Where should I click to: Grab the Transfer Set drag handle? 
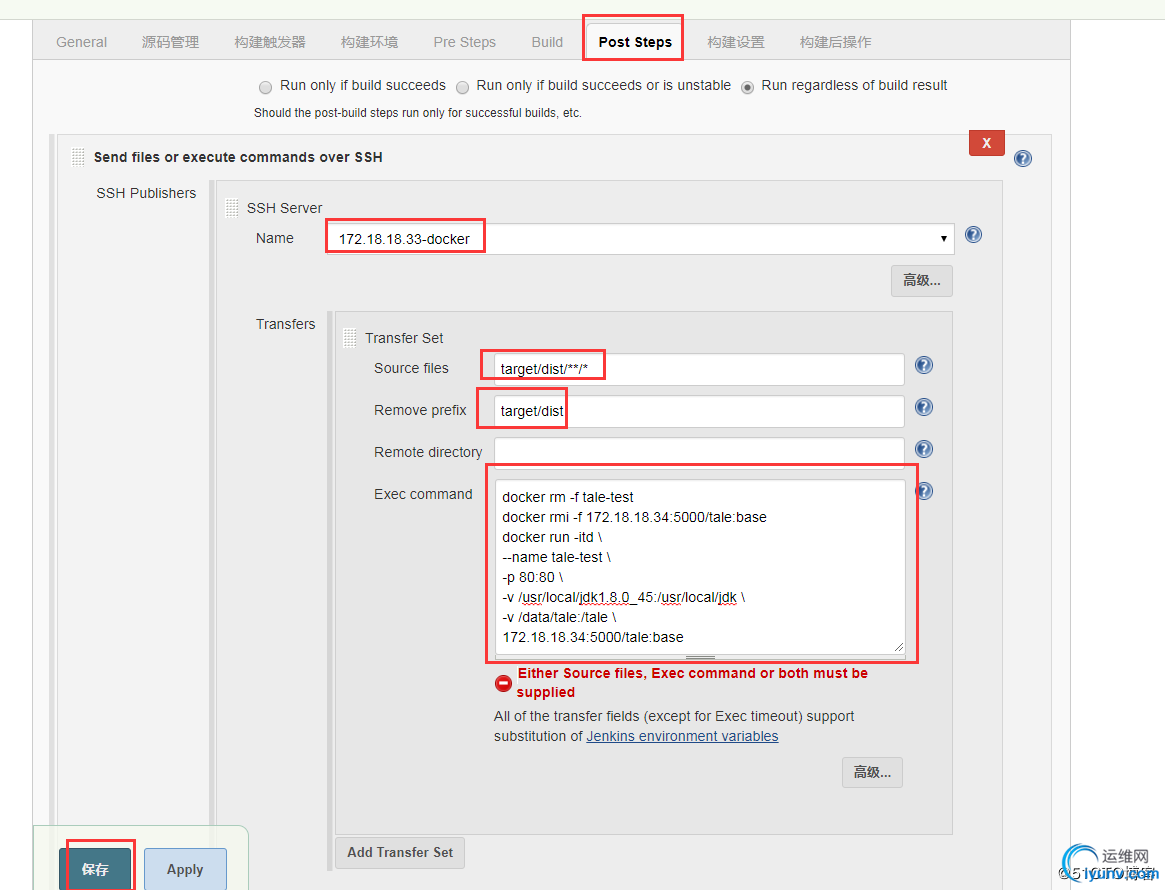click(x=350, y=338)
